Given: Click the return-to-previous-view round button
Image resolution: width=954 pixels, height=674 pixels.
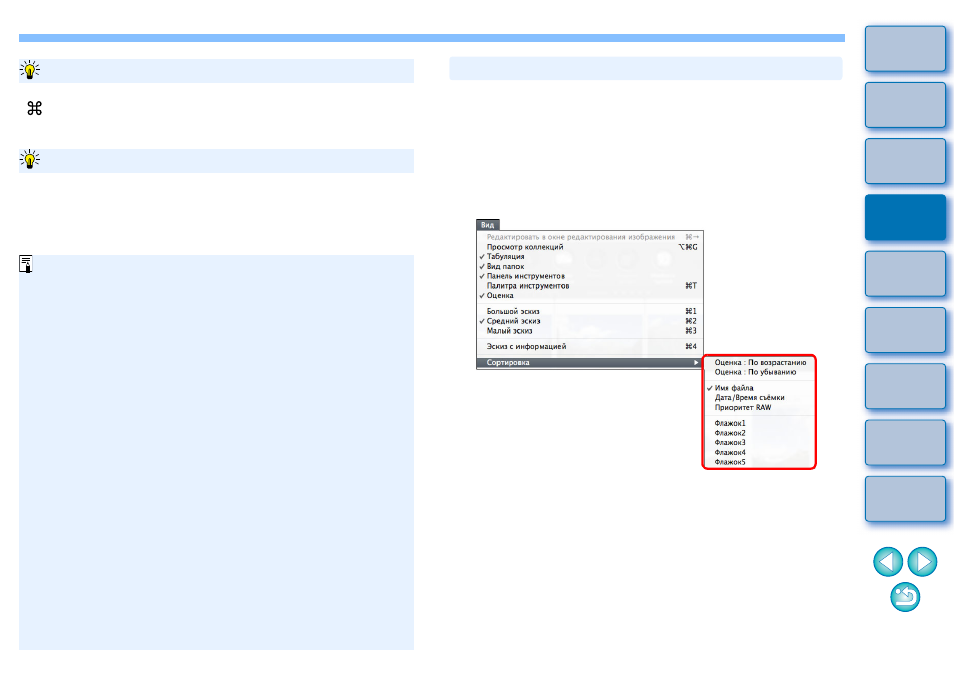Looking at the screenshot, I should [905, 596].
